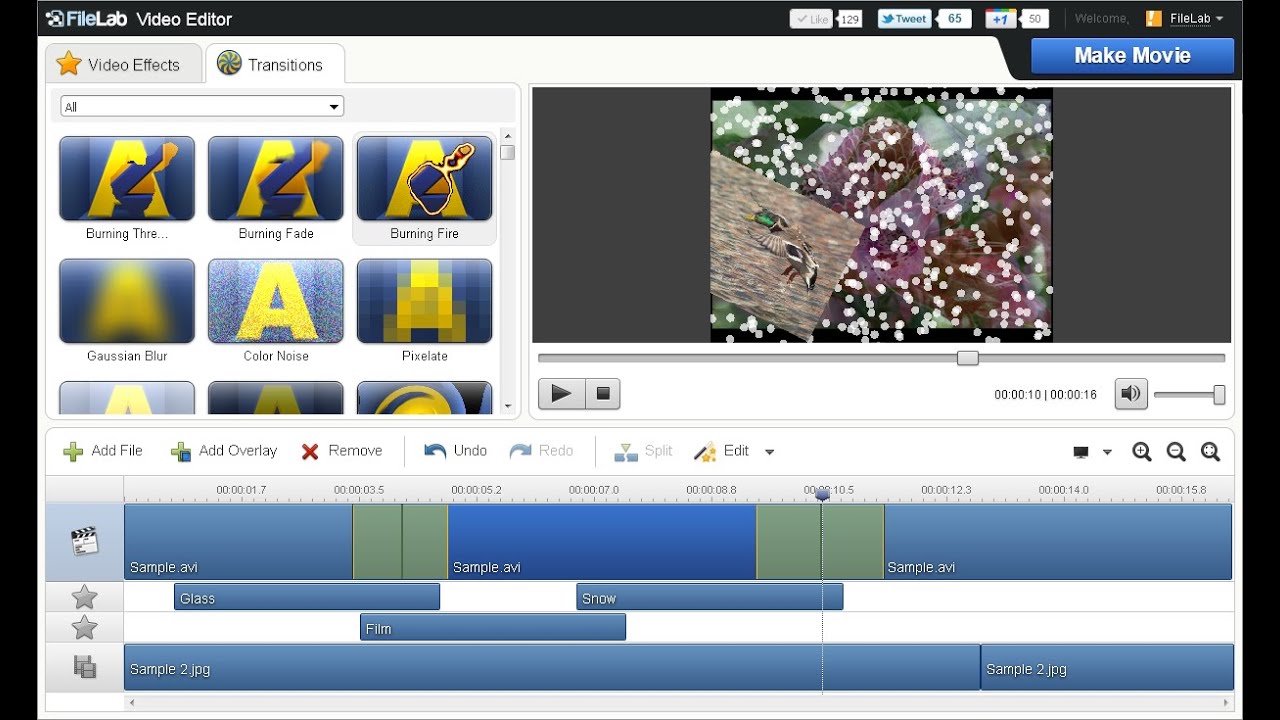Select the Snow effect clip
1280x720 pixels.
tap(709, 597)
